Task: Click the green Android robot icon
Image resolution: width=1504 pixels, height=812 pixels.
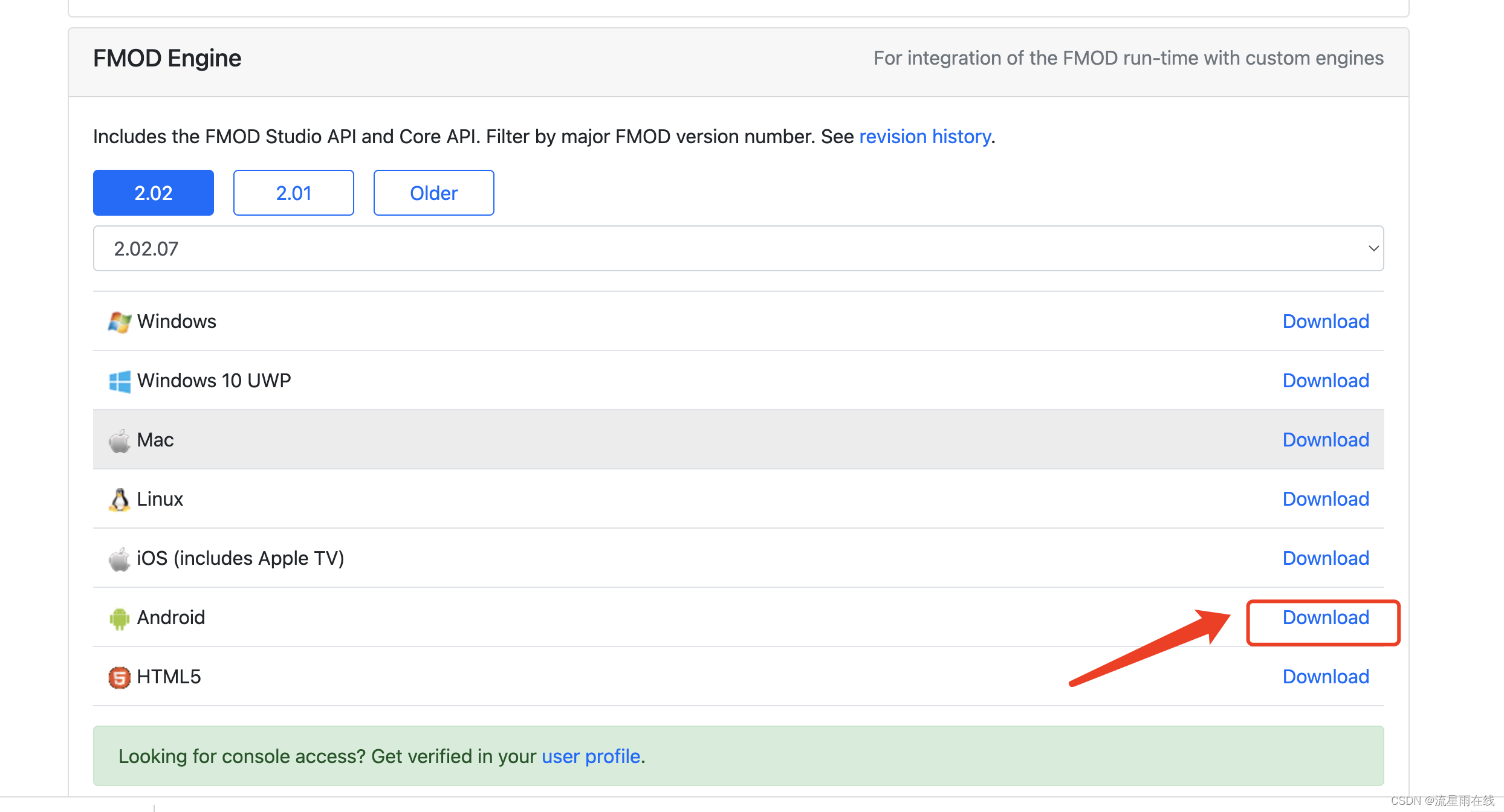Action: pos(119,618)
